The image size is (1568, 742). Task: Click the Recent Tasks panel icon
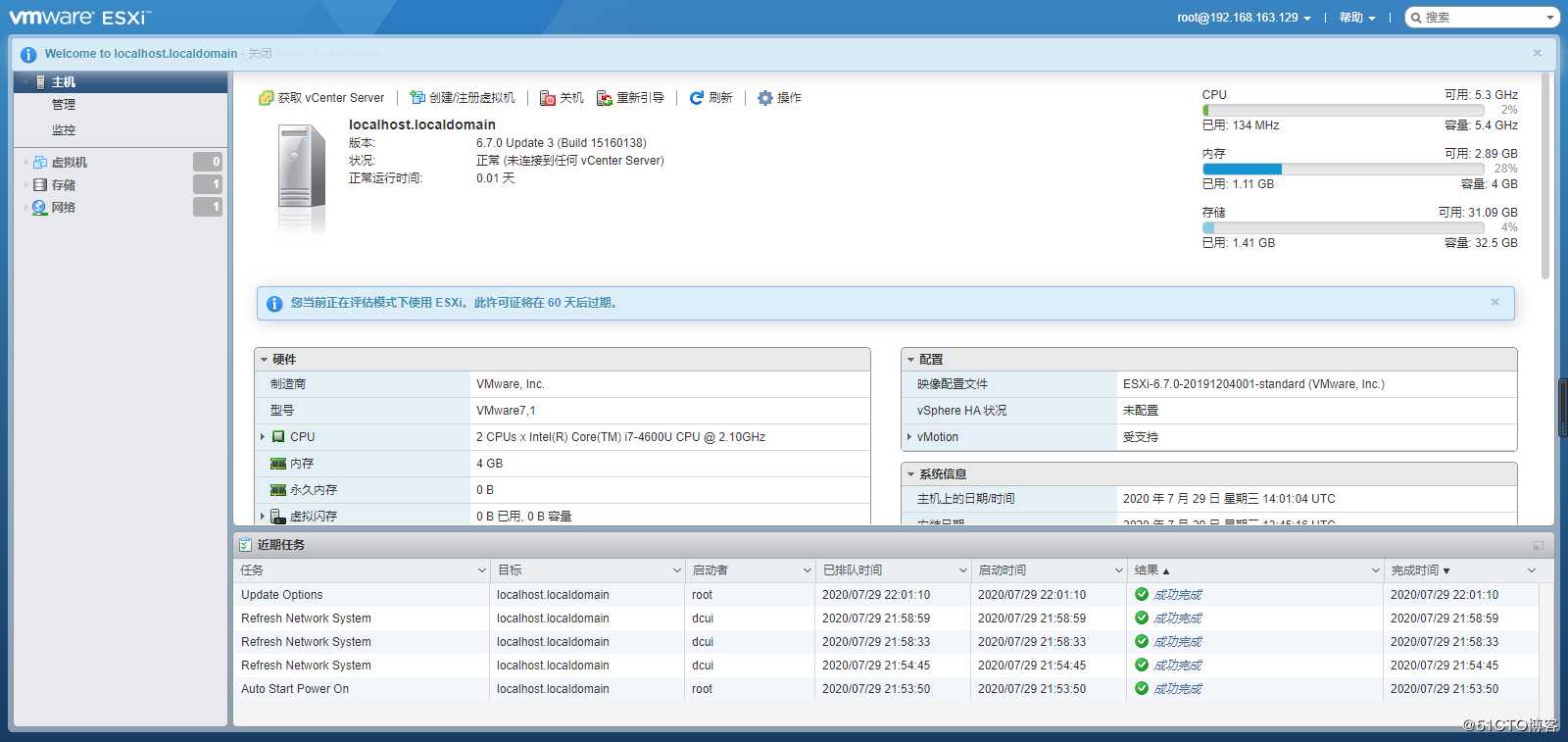tap(245, 545)
